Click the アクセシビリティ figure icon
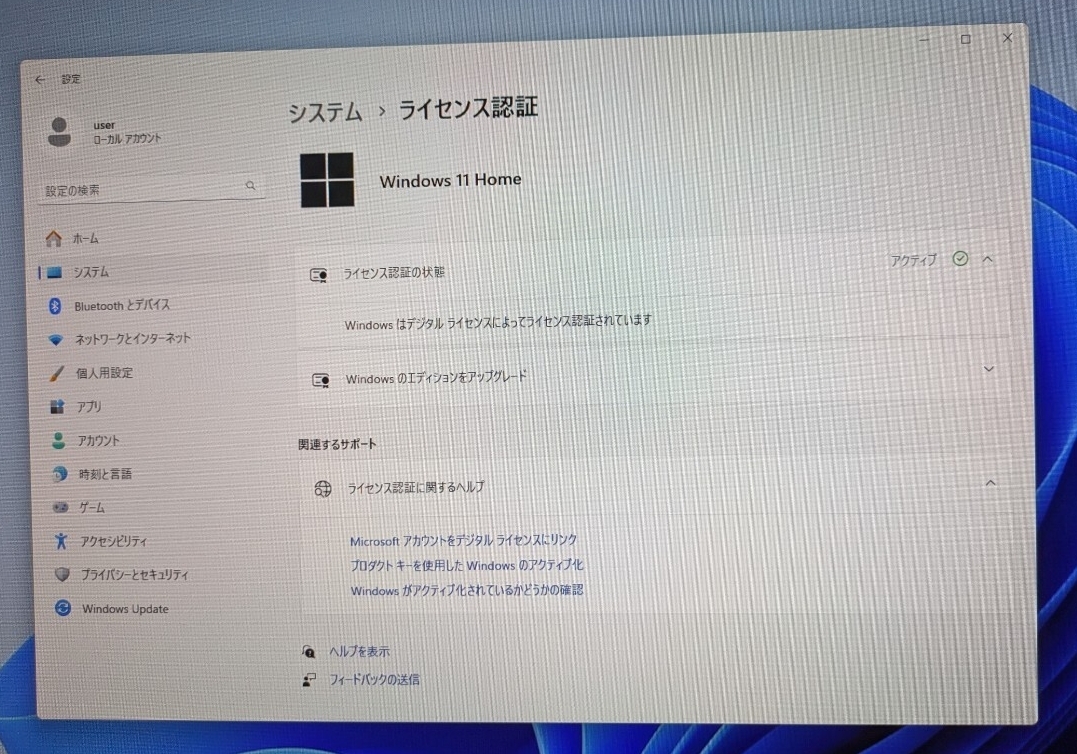 [x=61, y=541]
